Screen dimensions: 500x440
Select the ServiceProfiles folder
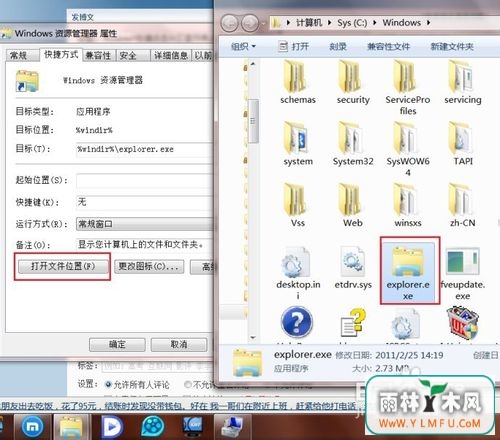(408, 87)
